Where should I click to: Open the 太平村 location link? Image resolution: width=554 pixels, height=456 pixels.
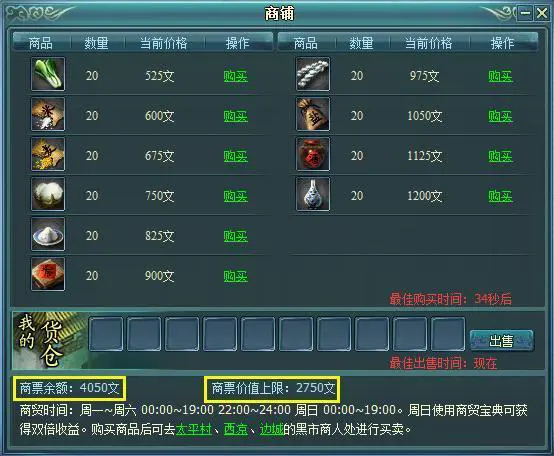194,430
